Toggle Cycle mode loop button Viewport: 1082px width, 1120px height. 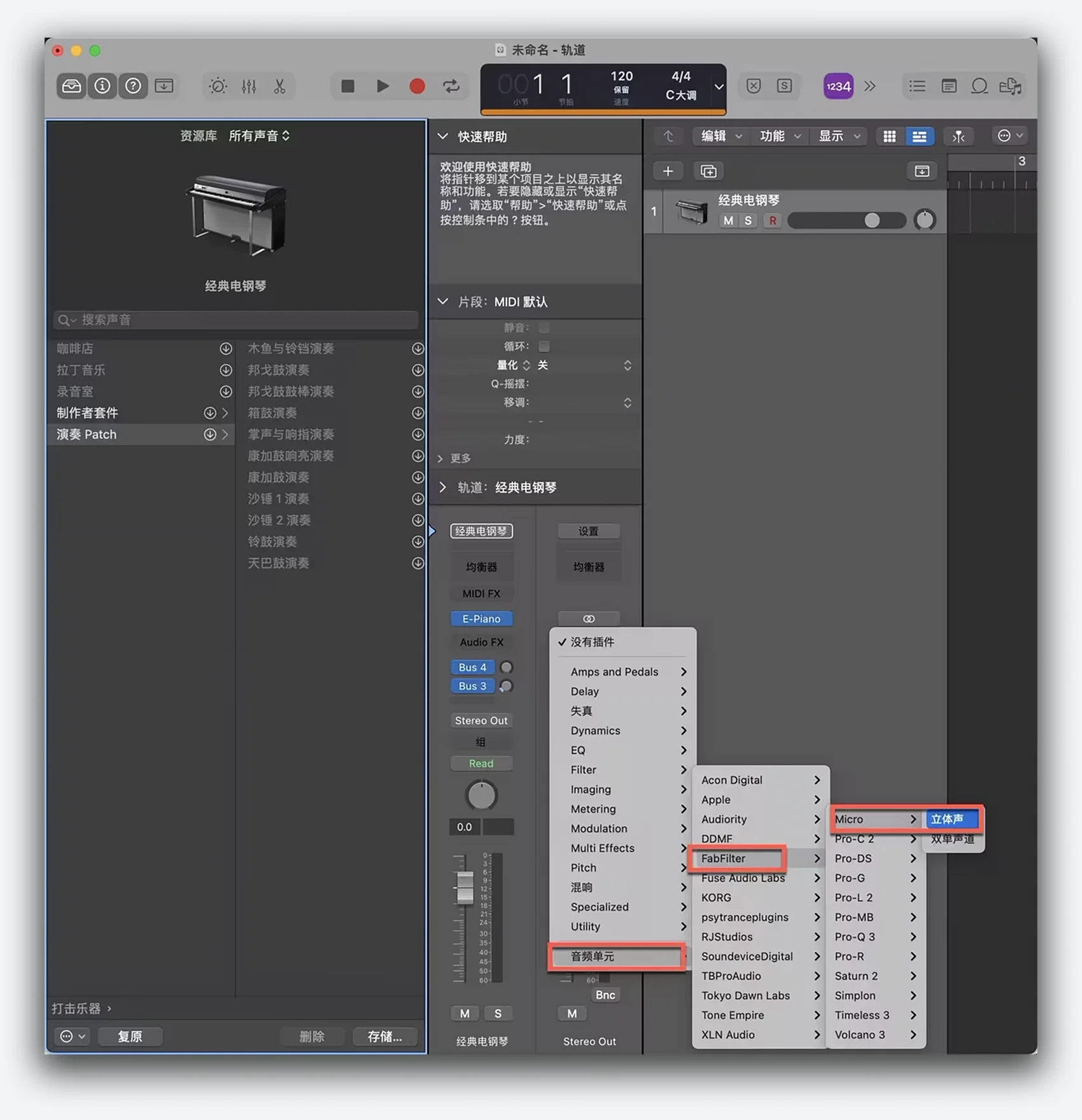click(451, 86)
